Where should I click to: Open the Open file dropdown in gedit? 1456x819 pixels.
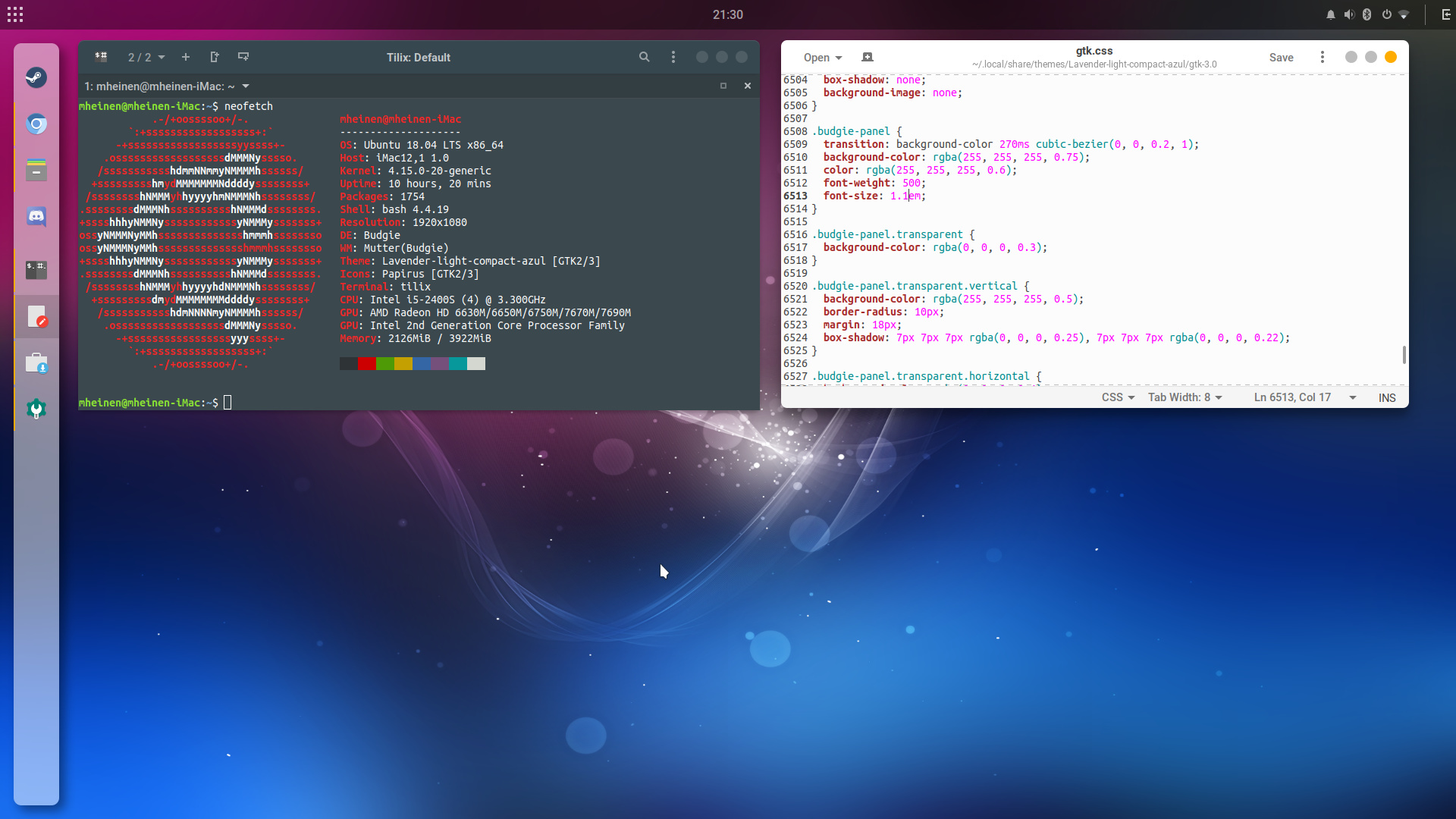tap(821, 57)
